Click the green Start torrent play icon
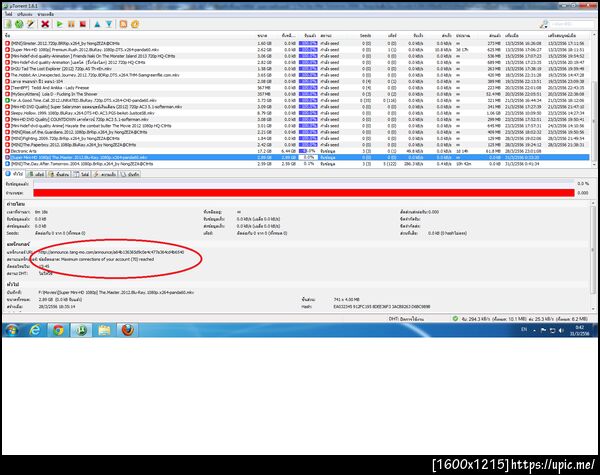Viewport: 600px width, 475px height. (59, 24)
